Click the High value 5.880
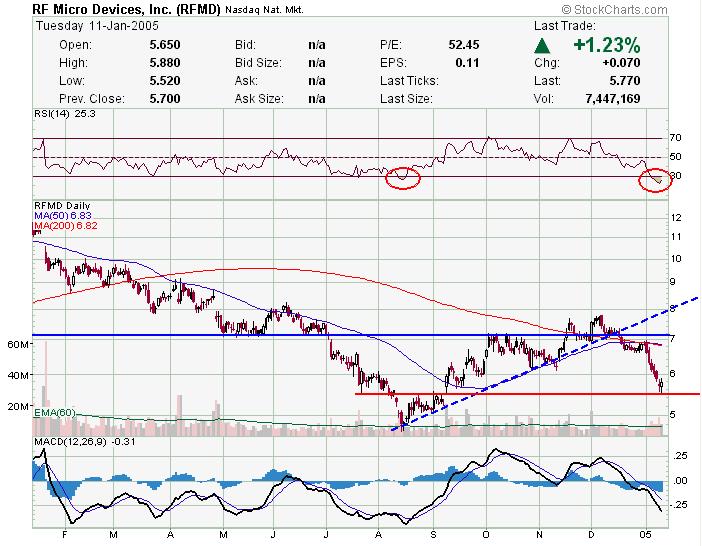The image size is (702, 546). [x=165, y=63]
